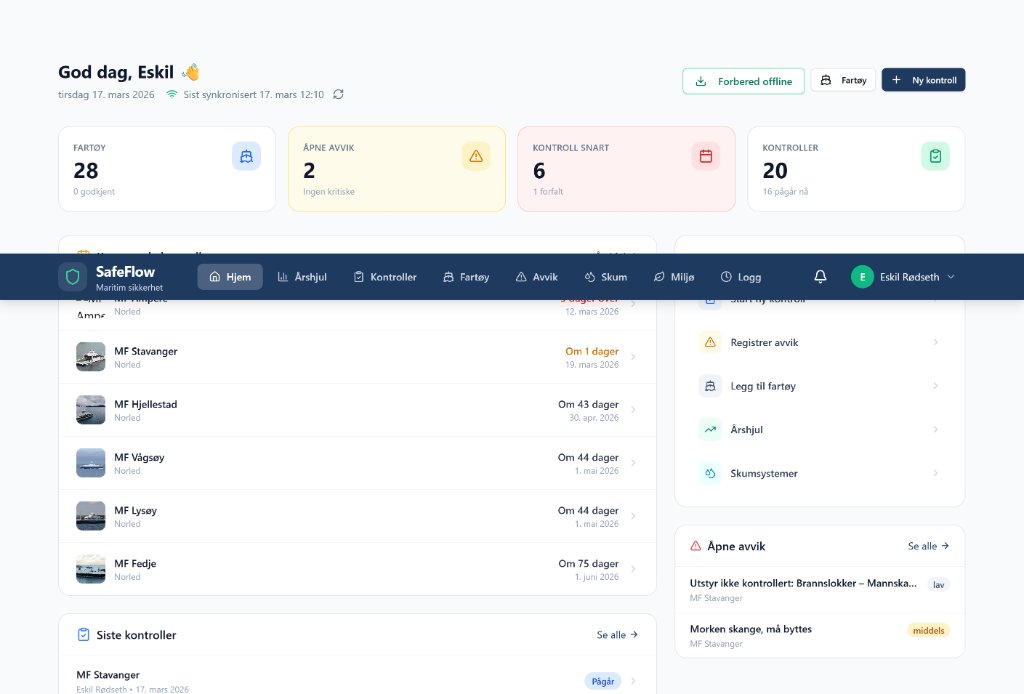1024x694 pixels.
Task: Open the MF Fedje row chevron
Action: (x=633, y=569)
